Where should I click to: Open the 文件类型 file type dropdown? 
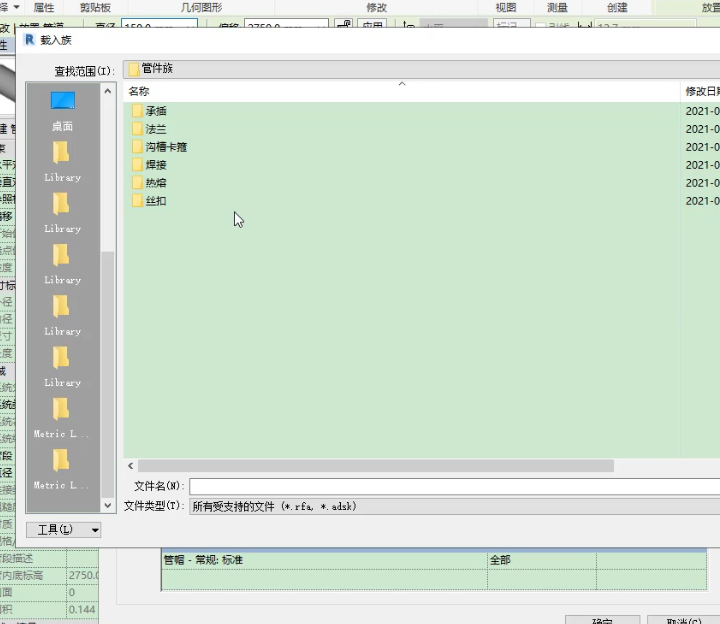coord(454,506)
